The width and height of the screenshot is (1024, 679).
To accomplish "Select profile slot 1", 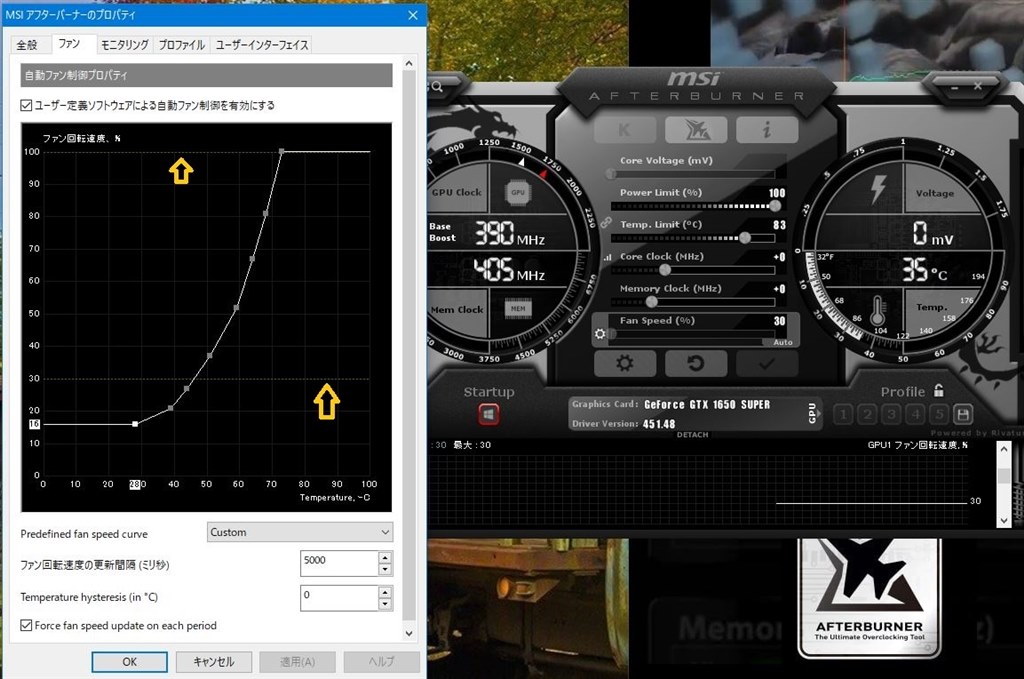I will pyautogui.click(x=843, y=414).
